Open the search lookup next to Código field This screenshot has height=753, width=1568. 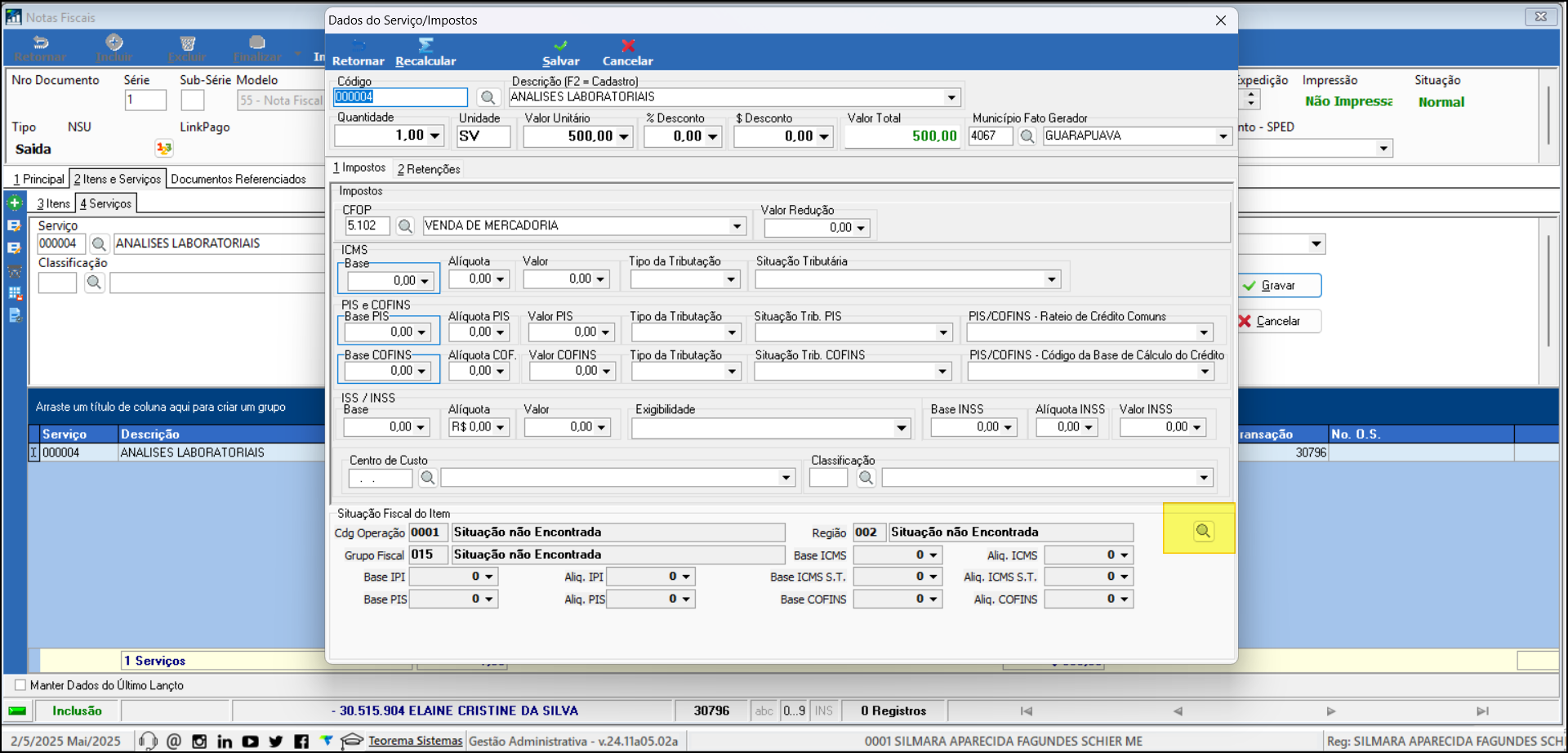(x=488, y=97)
